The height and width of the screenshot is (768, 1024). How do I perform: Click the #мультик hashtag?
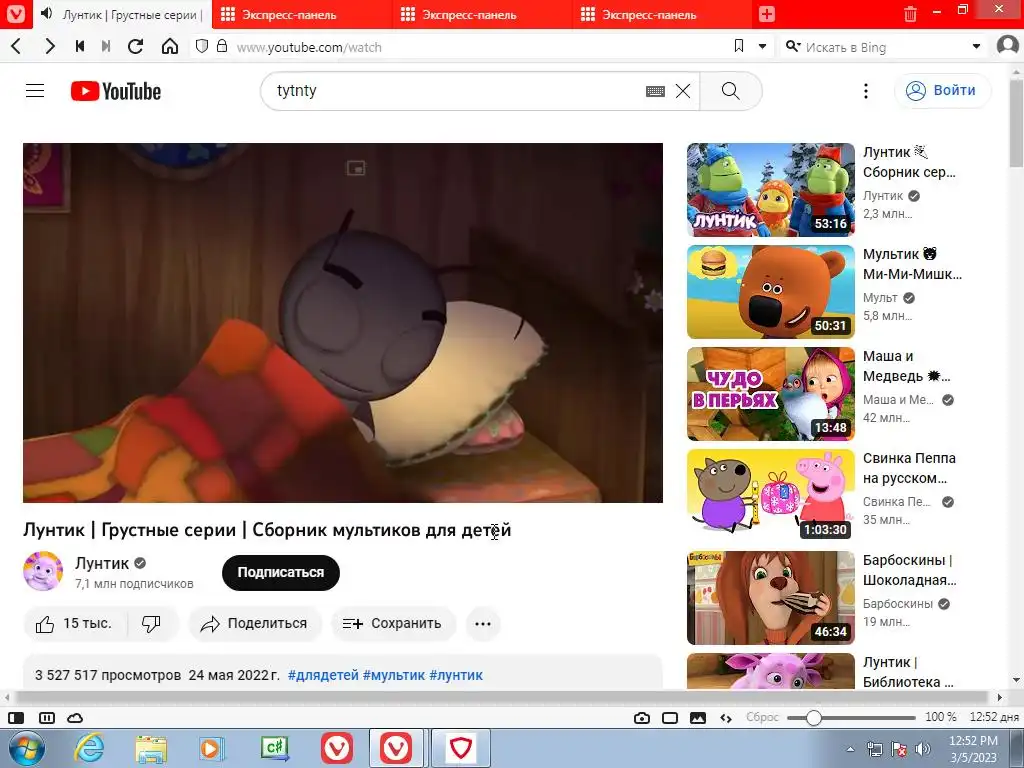tap(394, 675)
